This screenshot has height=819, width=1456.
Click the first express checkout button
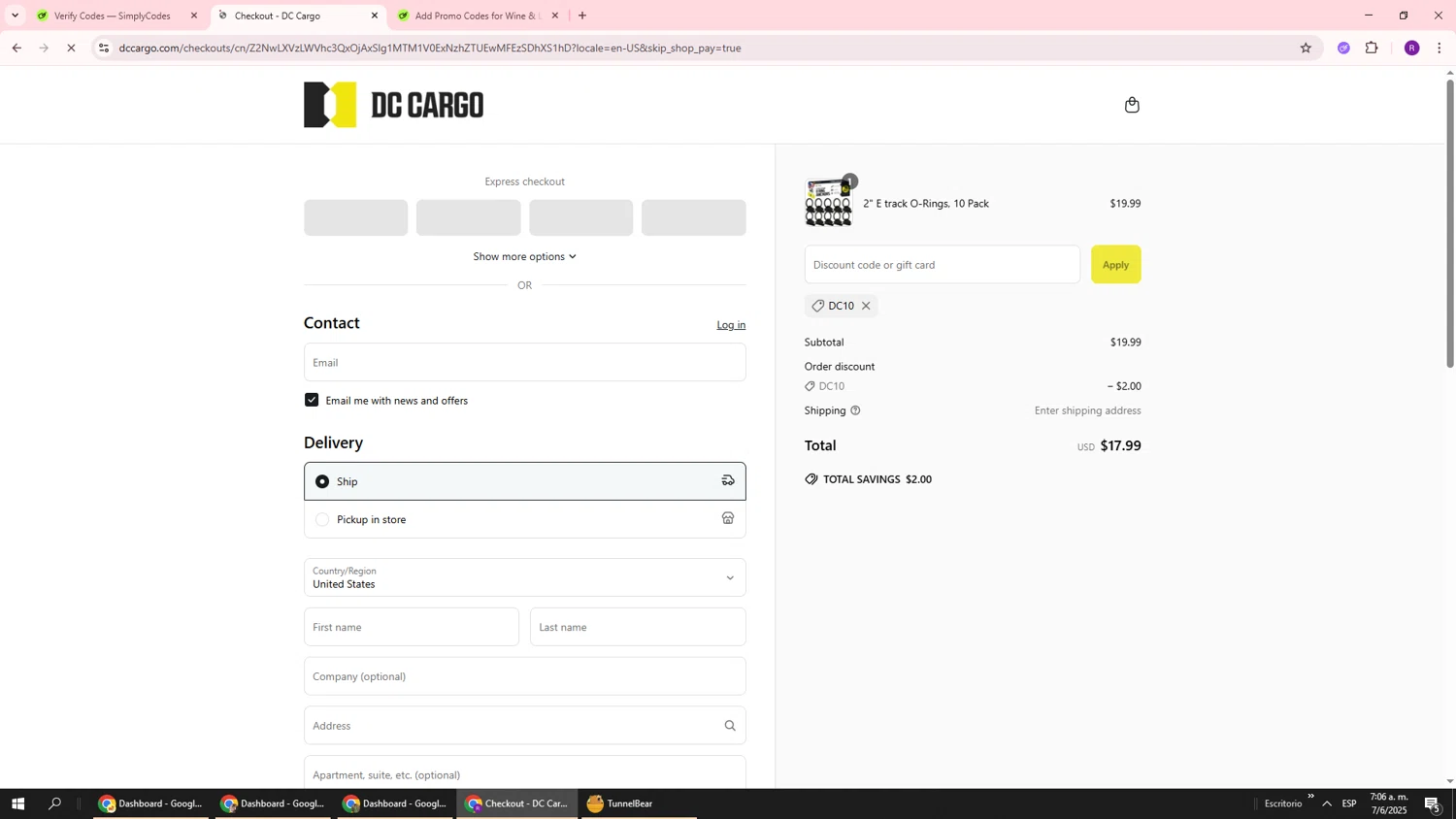click(x=355, y=217)
